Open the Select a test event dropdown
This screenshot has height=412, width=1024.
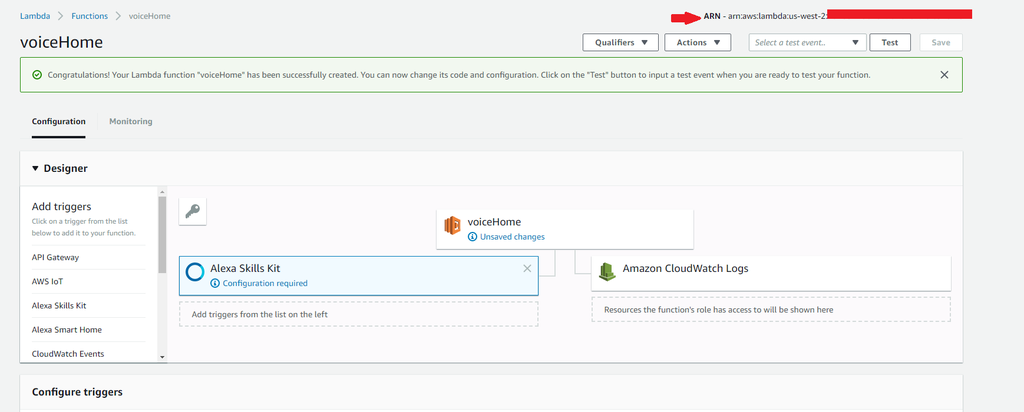tap(809, 42)
